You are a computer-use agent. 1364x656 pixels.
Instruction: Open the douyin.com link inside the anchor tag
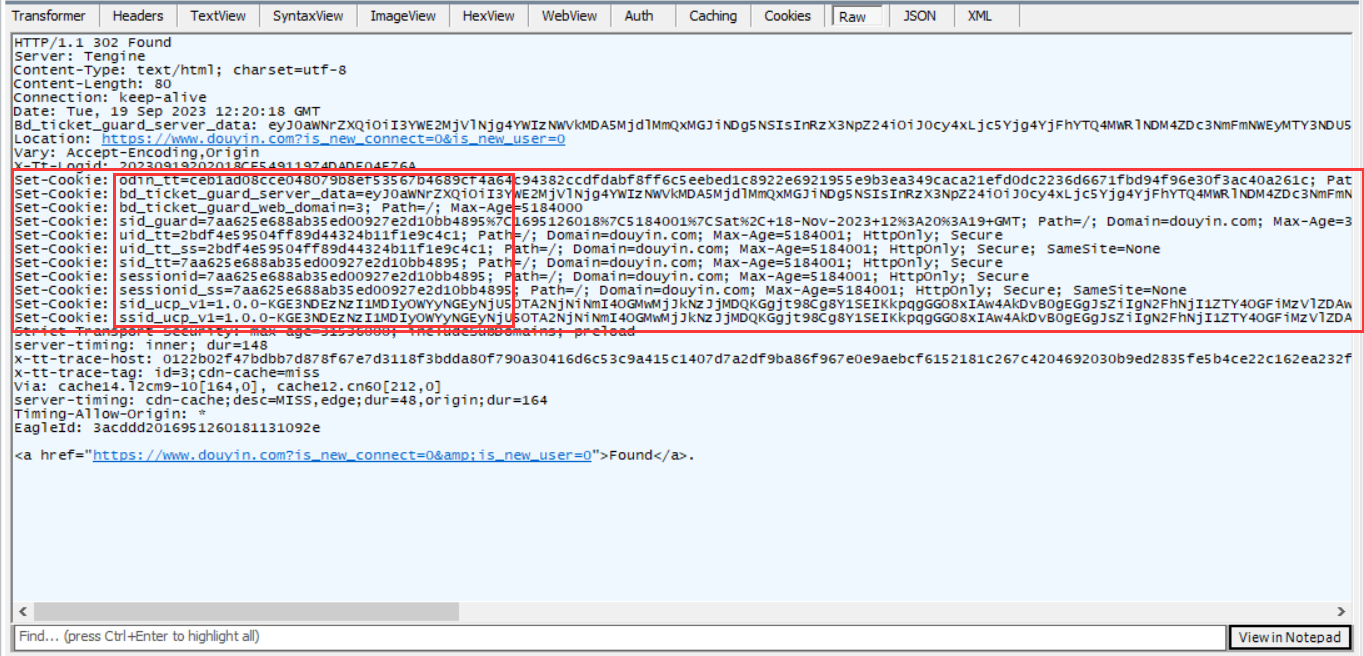(341, 456)
